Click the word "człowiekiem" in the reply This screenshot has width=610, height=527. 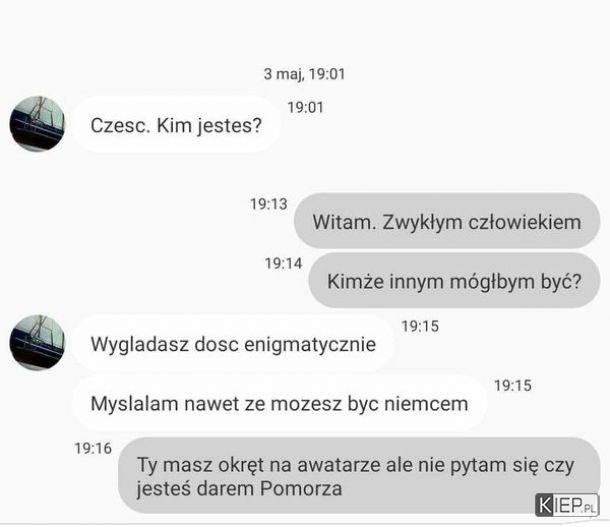tap(524, 222)
